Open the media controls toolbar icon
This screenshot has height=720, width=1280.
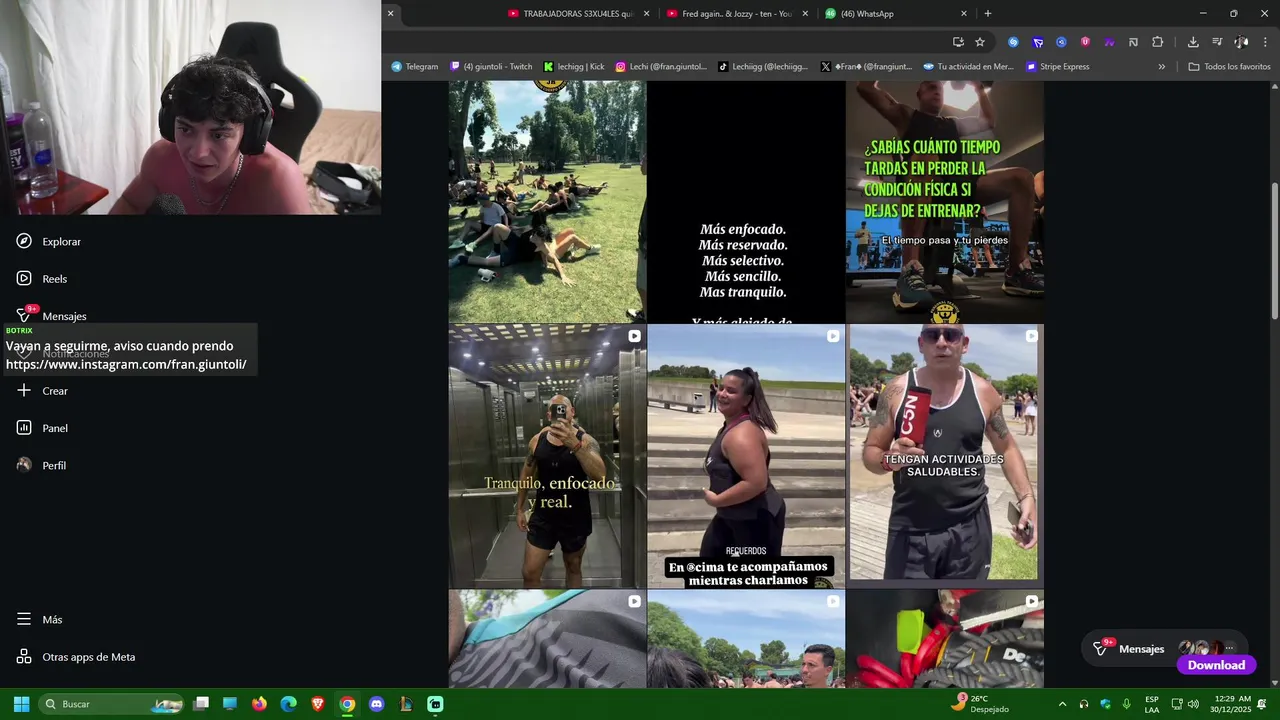click(1217, 42)
